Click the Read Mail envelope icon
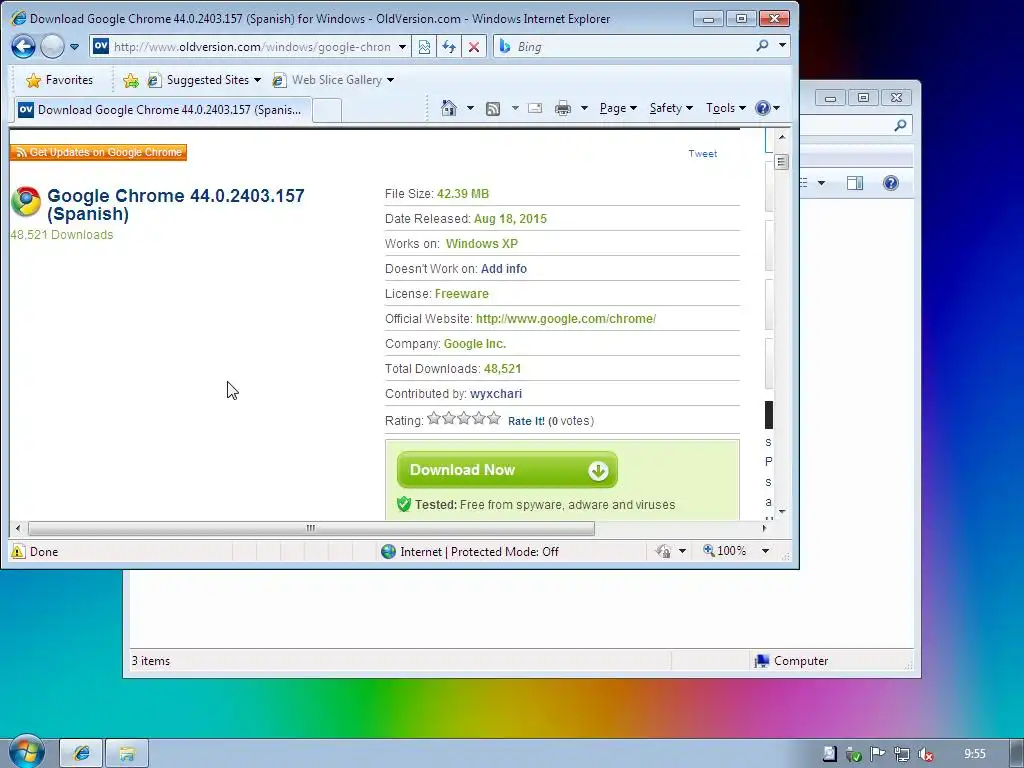The image size is (1024, 768). (x=536, y=108)
